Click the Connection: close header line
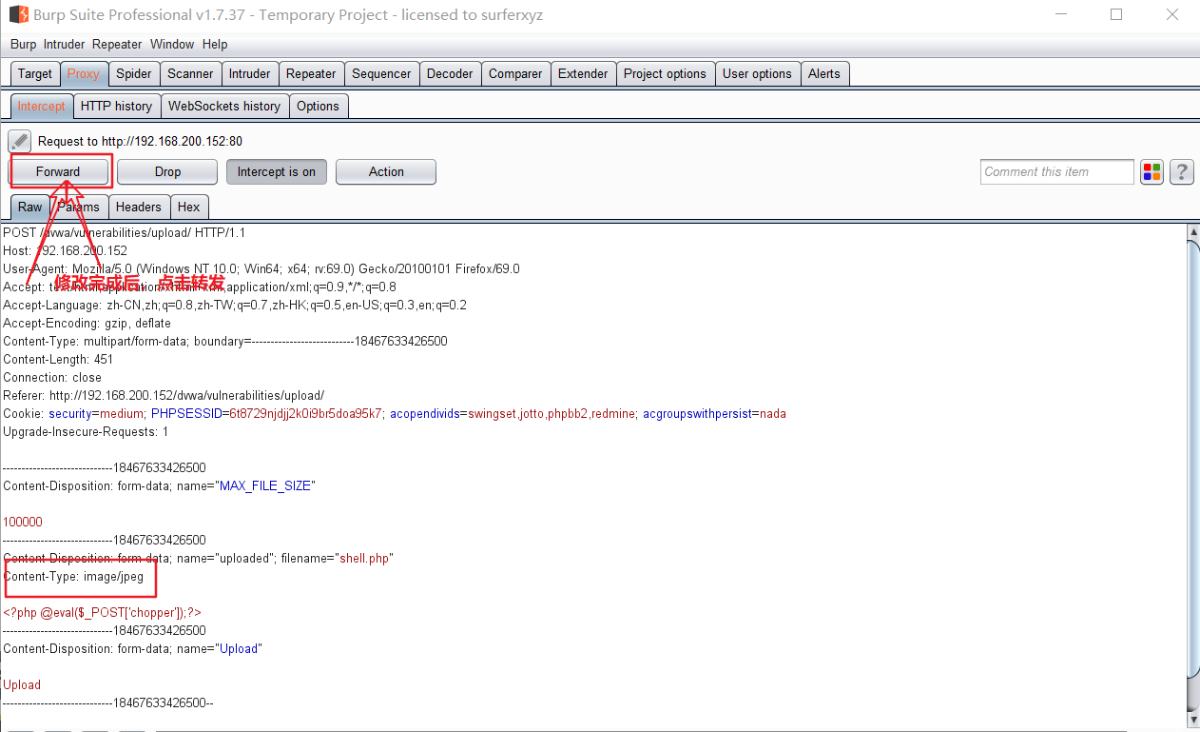Screen dimensions: 1200x732 pos(52,378)
